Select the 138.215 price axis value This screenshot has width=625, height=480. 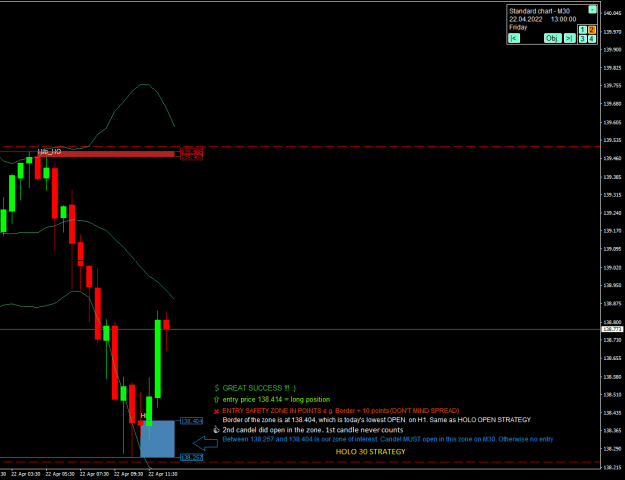(612, 467)
